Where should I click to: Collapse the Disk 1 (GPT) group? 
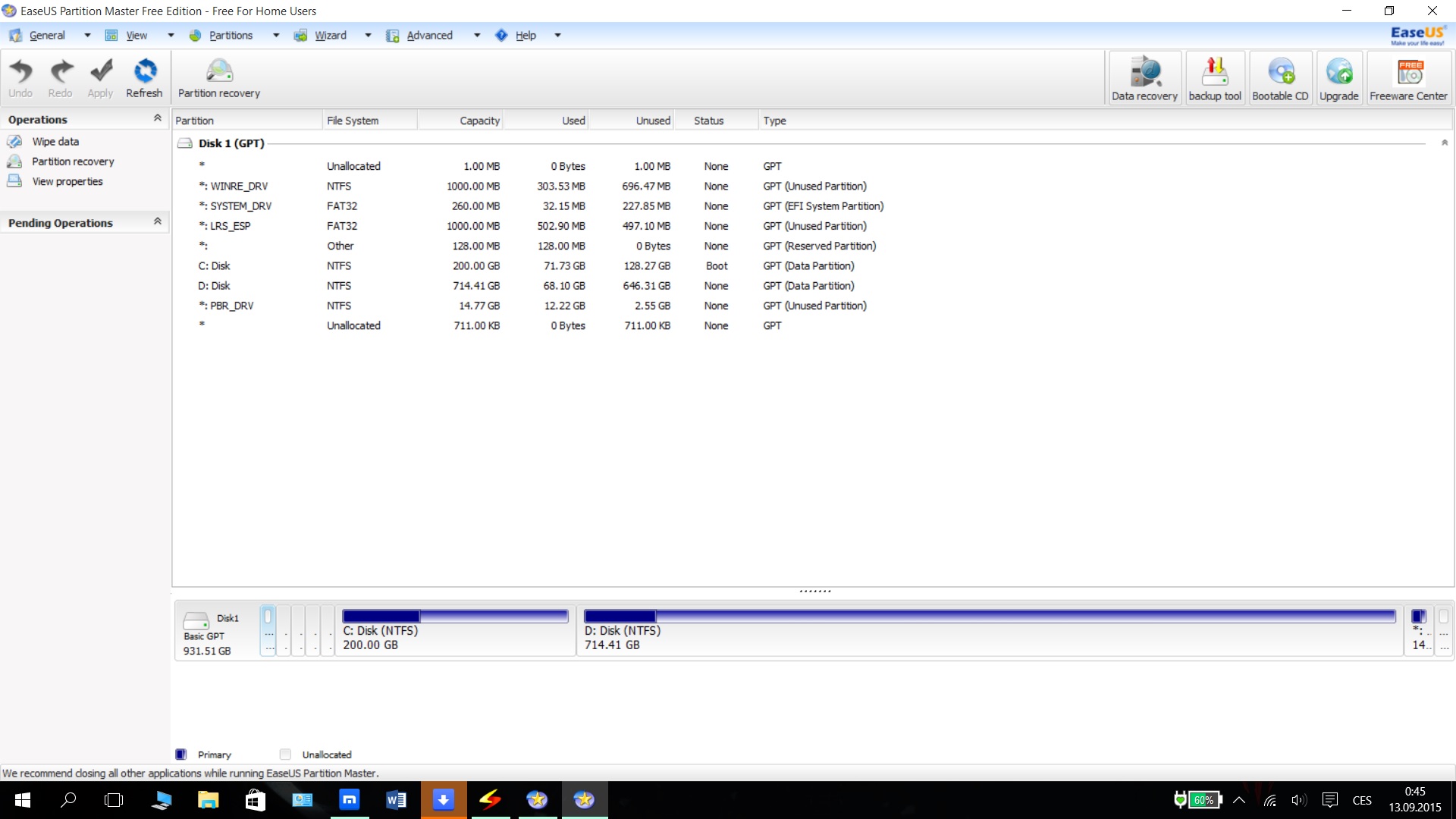click(x=1444, y=143)
